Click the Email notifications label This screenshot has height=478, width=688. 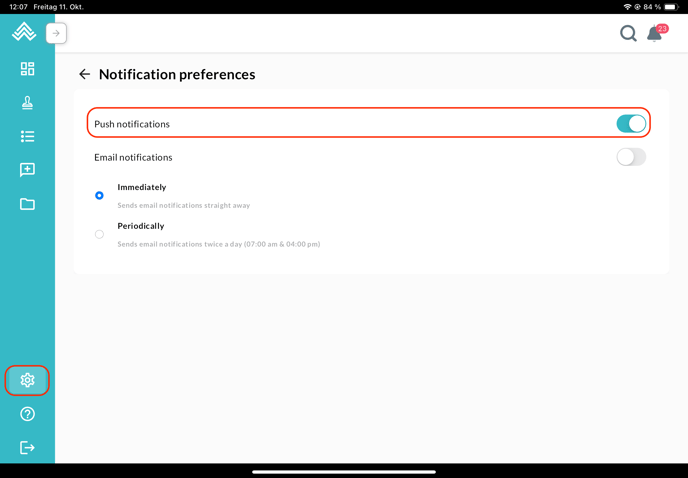(133, 157)
